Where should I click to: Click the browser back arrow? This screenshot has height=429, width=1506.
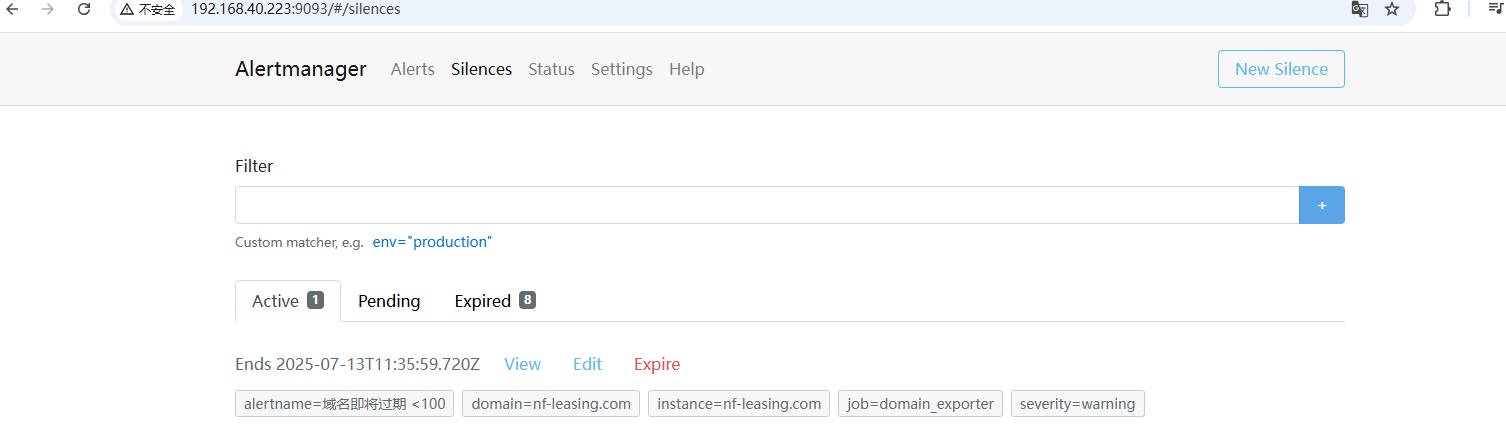tap(13, 9)
